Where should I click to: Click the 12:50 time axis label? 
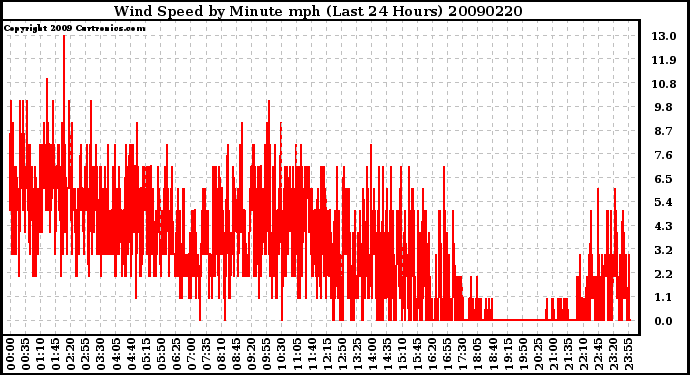[x=341, y=354]
